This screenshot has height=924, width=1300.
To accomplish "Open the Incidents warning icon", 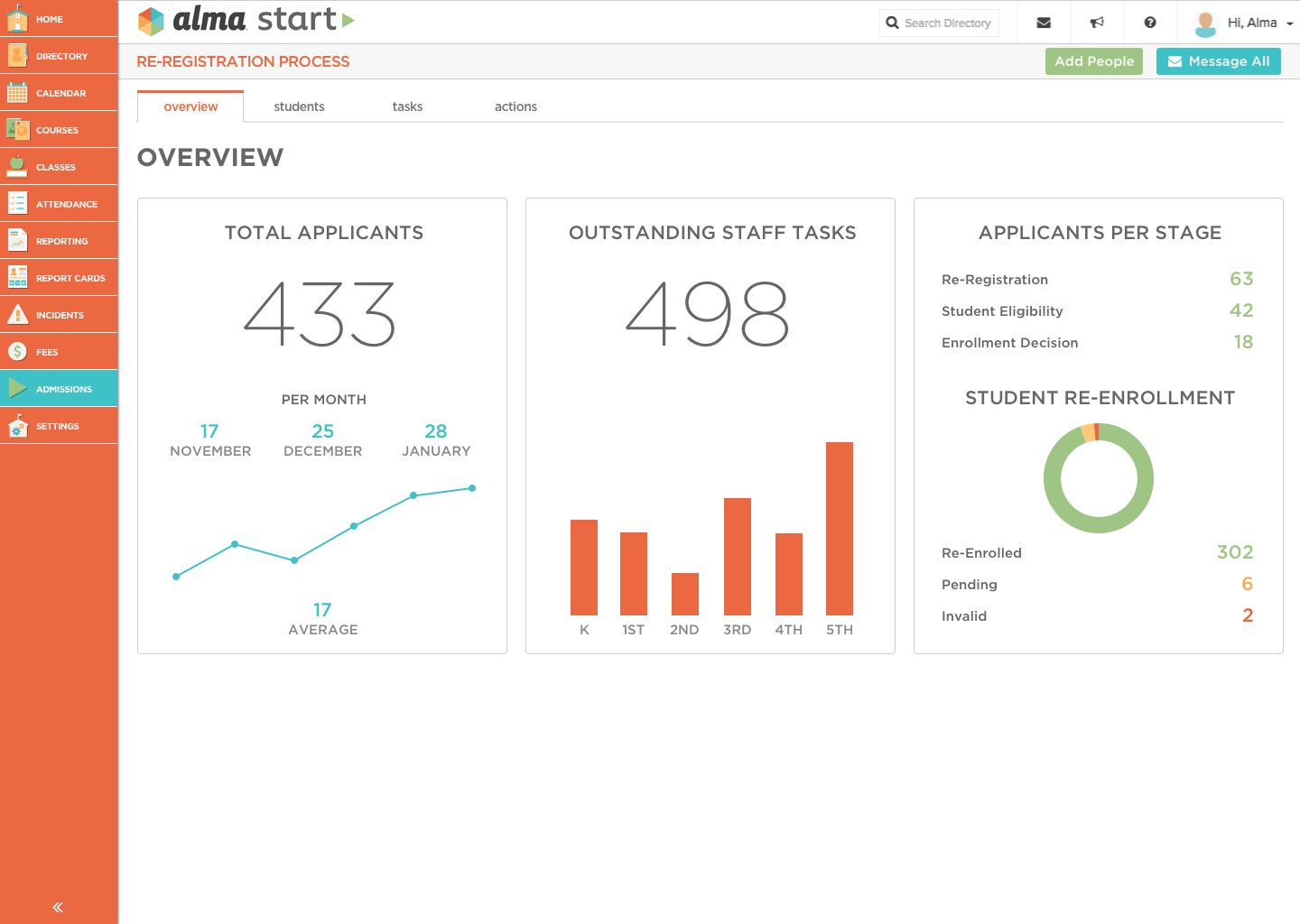I will (17, 314).
